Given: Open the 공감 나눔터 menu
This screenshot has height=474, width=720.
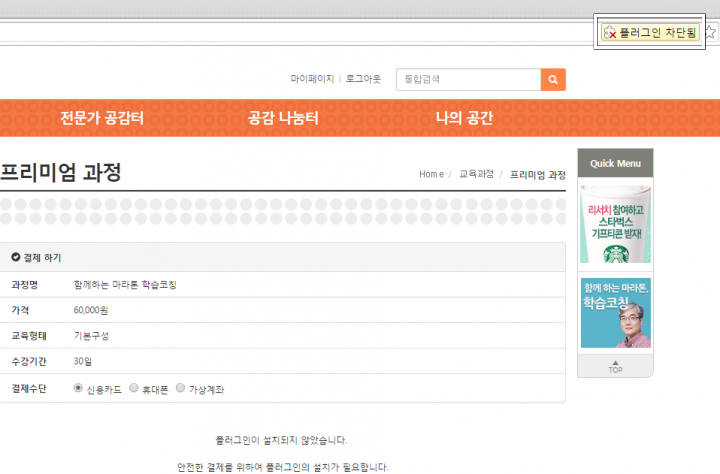Looking at the screenshot, I should tap(283, 118).
